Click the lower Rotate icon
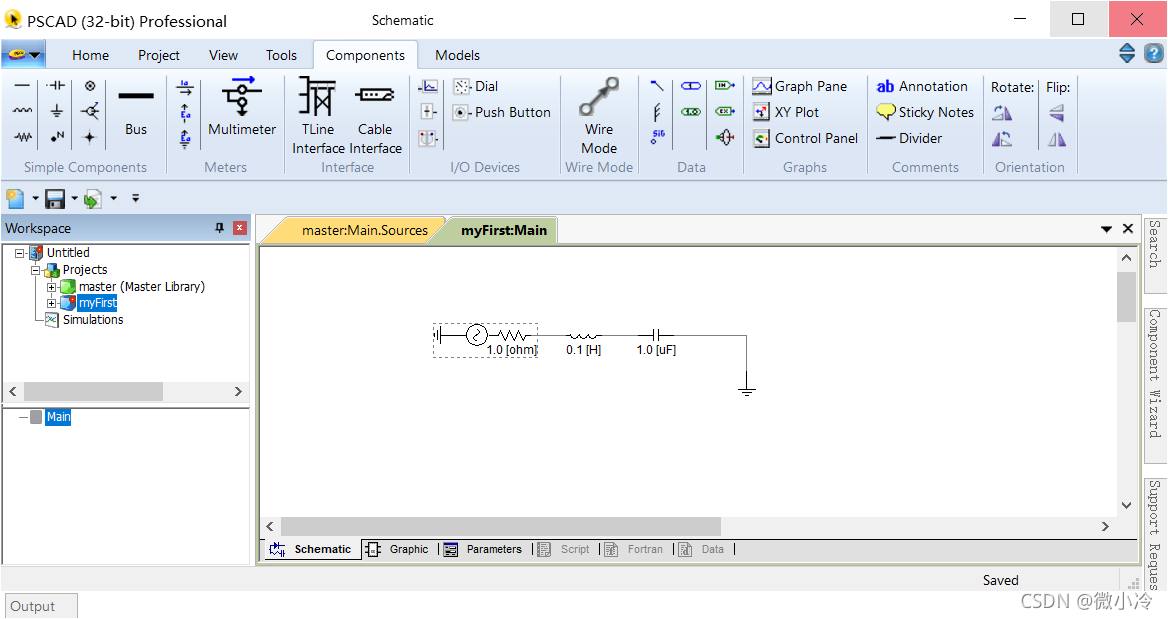Viewport: 1168px width, 619px height. pyautogui.click(x=1003, y=139)
